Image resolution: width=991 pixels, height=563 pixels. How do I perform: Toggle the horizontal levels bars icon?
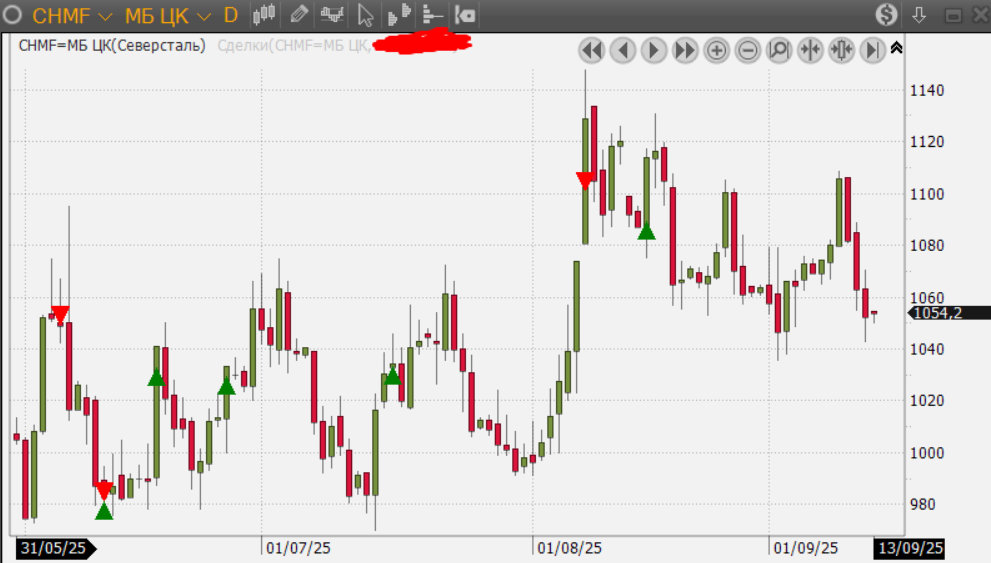(432, 15)
